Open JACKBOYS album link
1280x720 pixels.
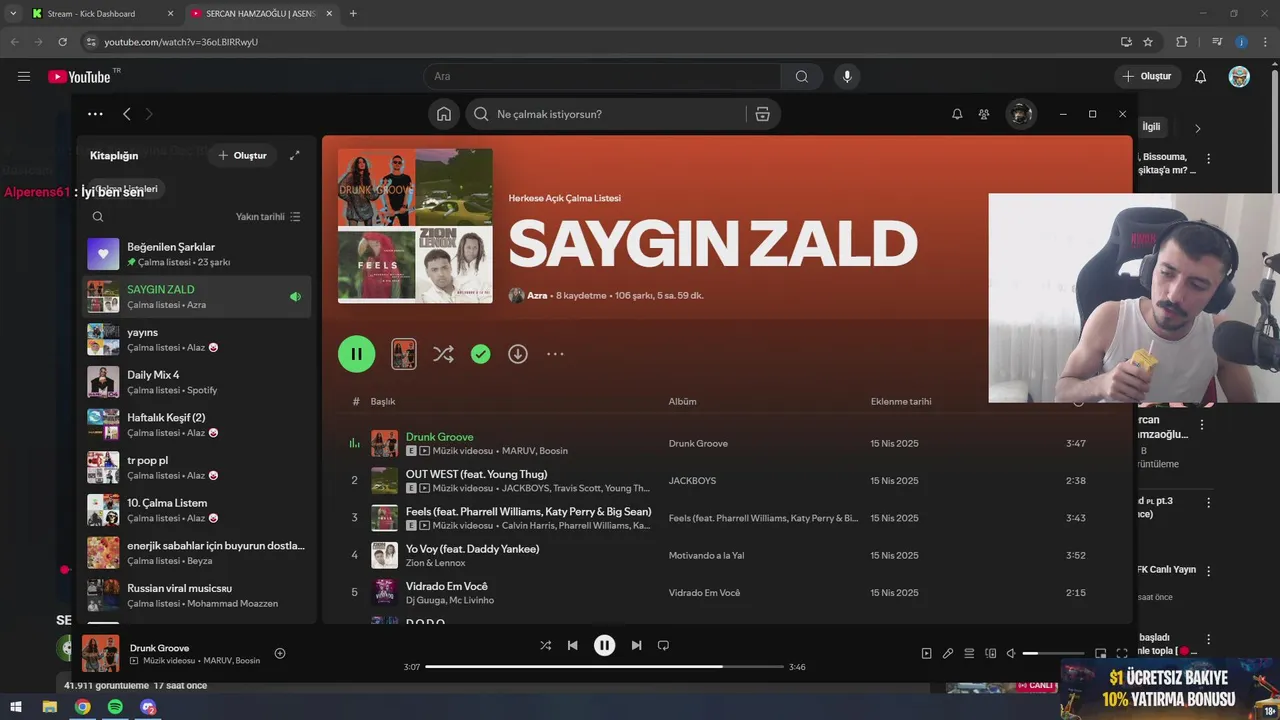(692, 481)
